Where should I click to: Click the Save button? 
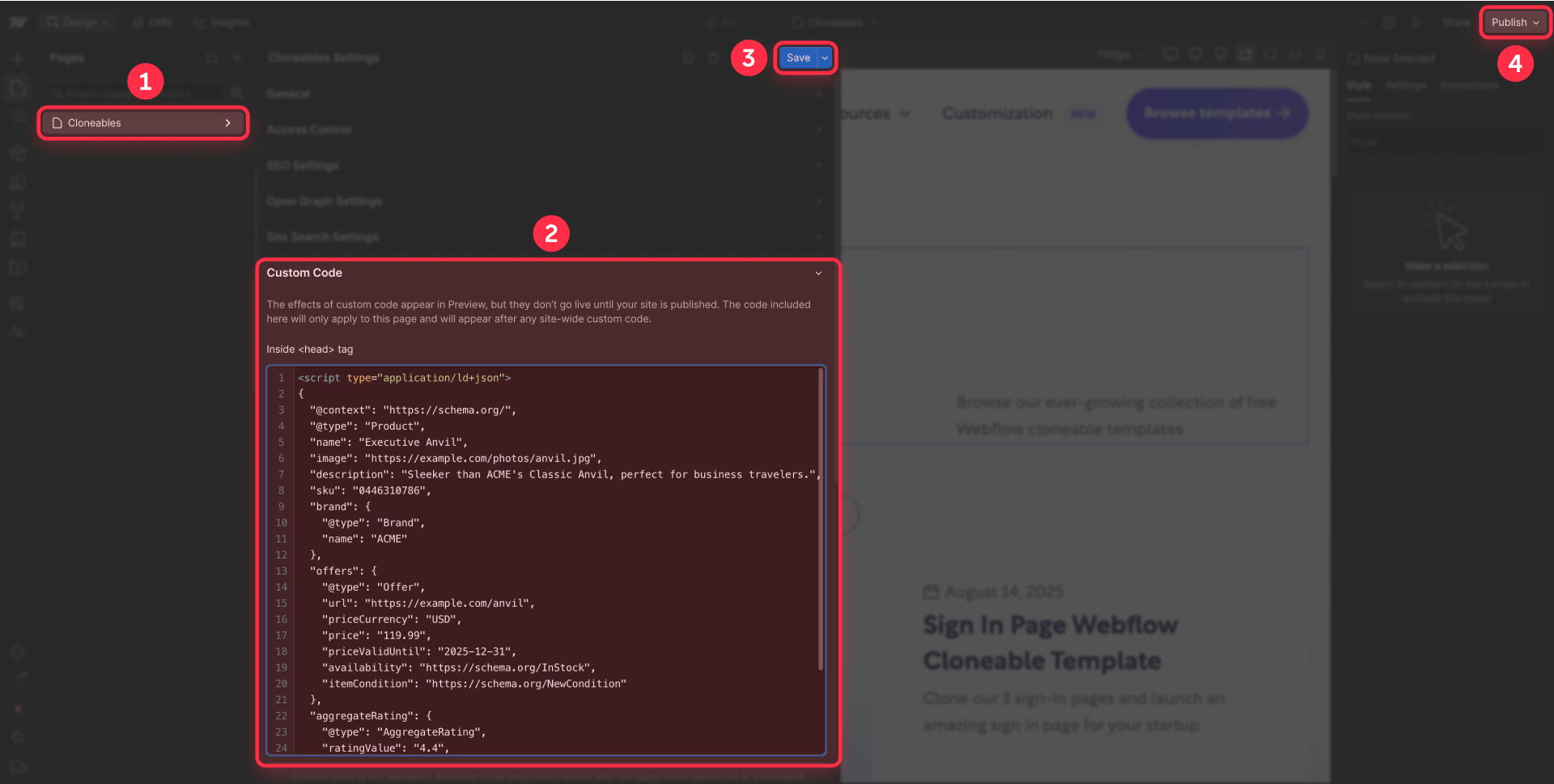797,57
